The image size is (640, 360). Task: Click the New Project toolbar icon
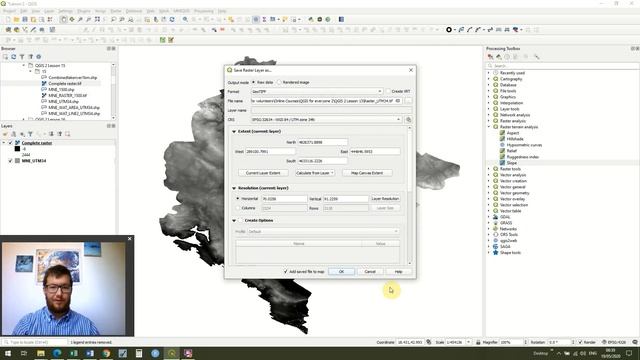(8, 20)
